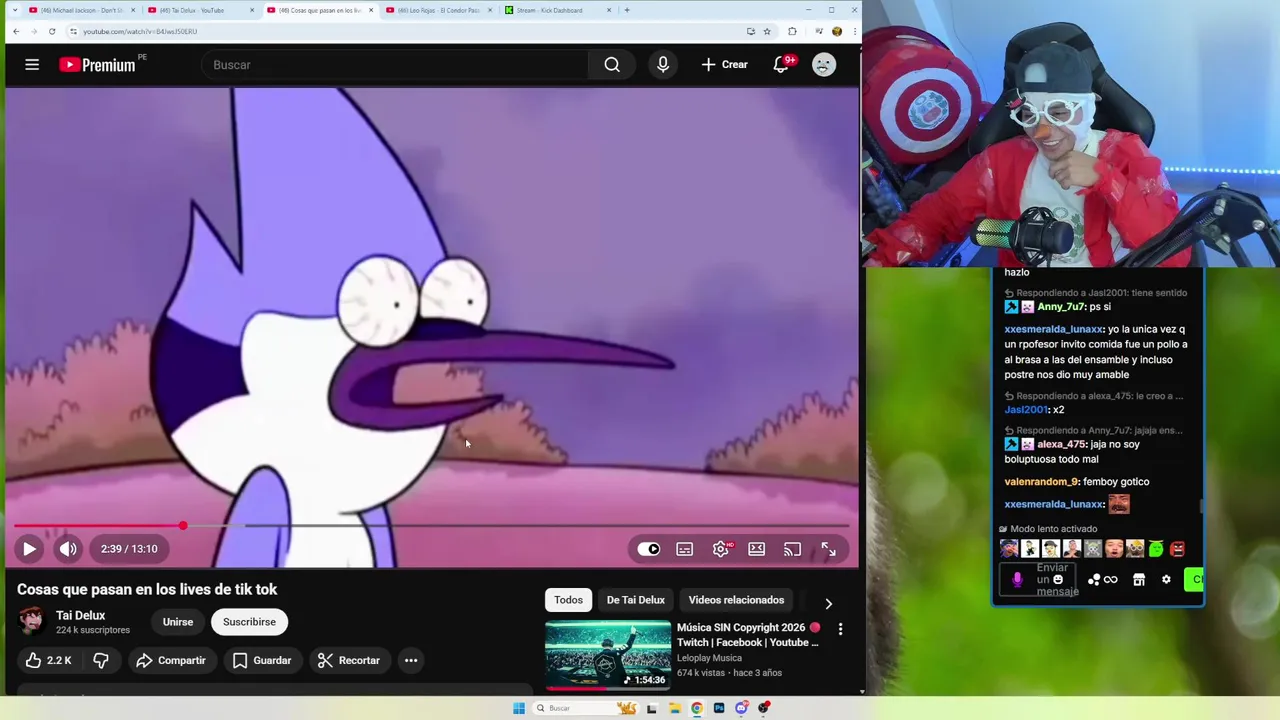Open the chat shop storefront icon

click(x=1138, y=579)
